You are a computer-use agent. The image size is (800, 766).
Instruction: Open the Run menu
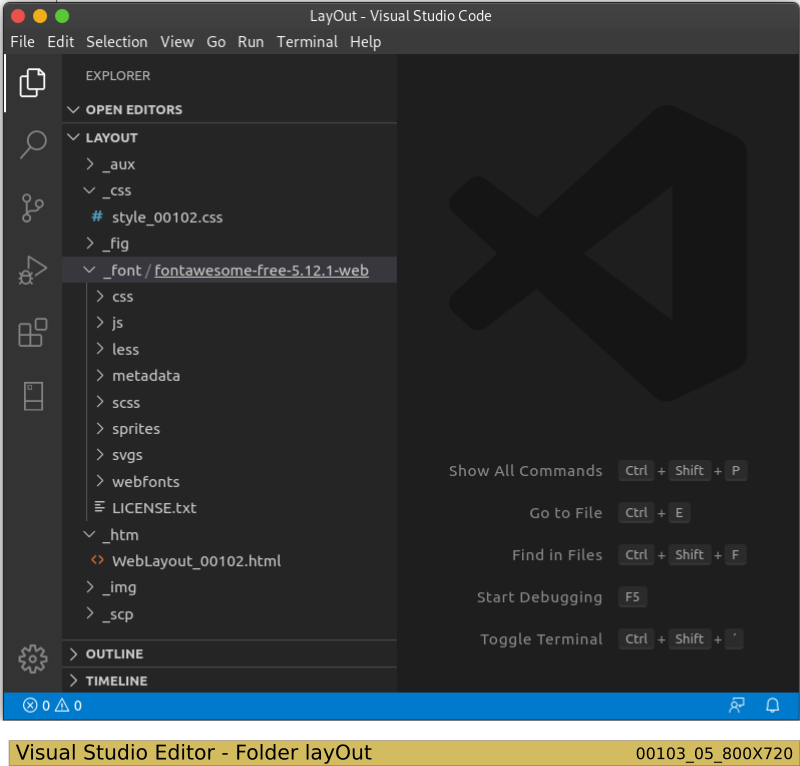pyautogui.click(x=251, y=42)
